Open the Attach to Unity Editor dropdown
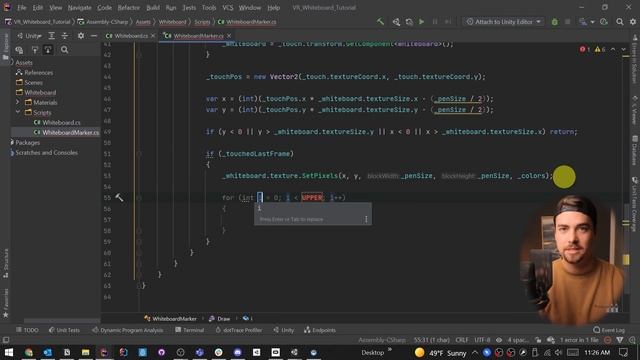Screen dimensions: 640x360 (x=504, y=22)
